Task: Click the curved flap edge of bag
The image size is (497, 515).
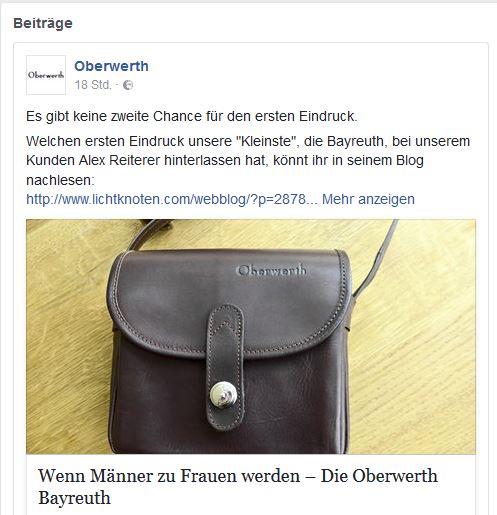Action: (233, 348)
